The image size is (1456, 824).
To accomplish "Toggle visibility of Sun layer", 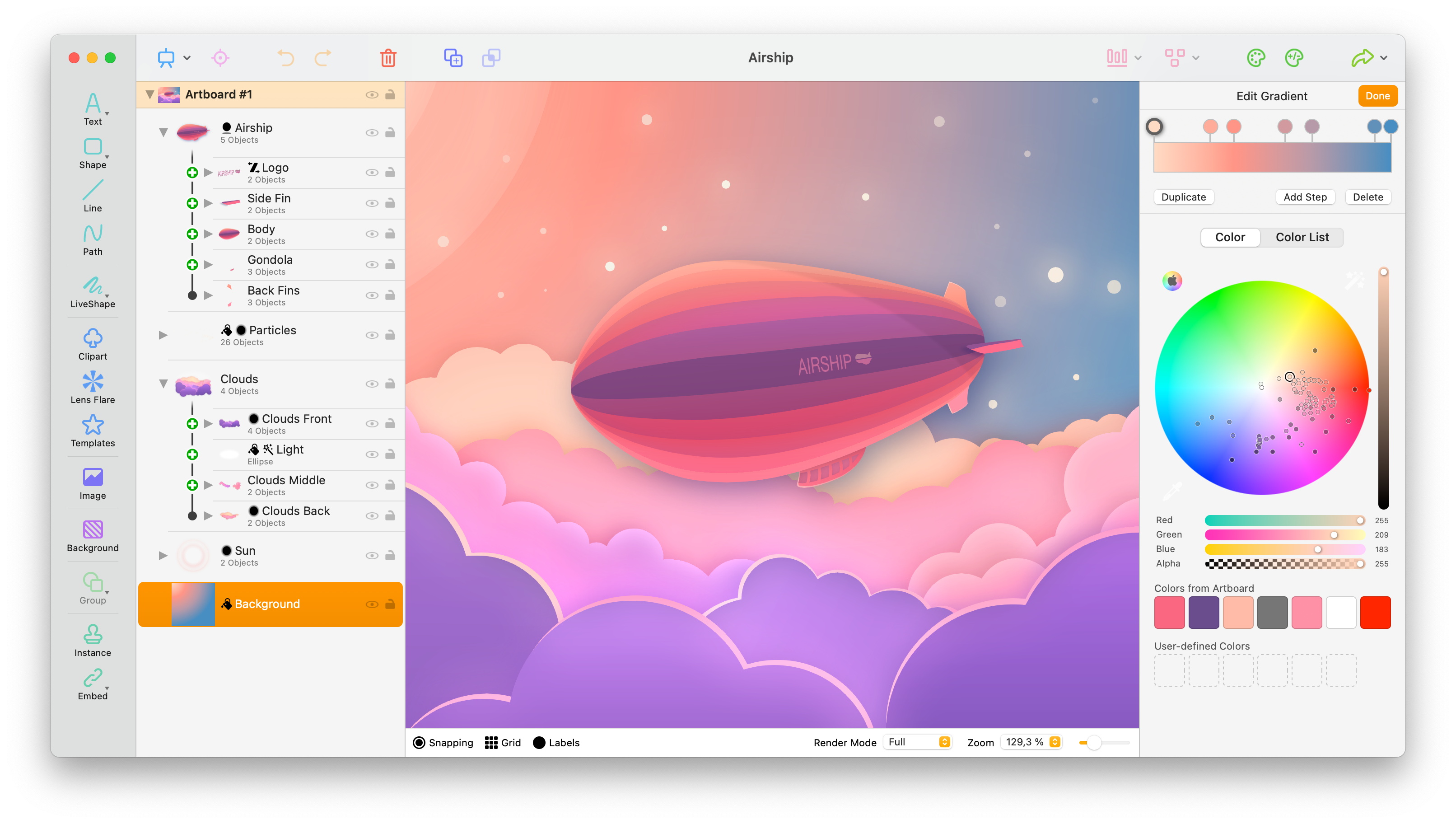I will [x=372, y=556].
